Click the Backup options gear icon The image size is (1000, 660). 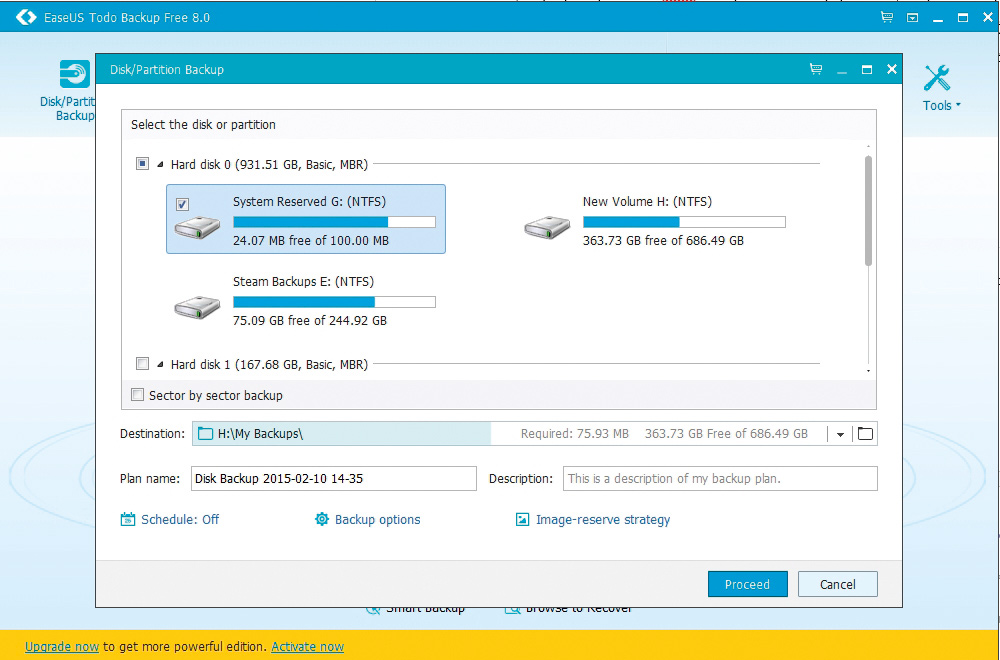(x=322, y=519)
